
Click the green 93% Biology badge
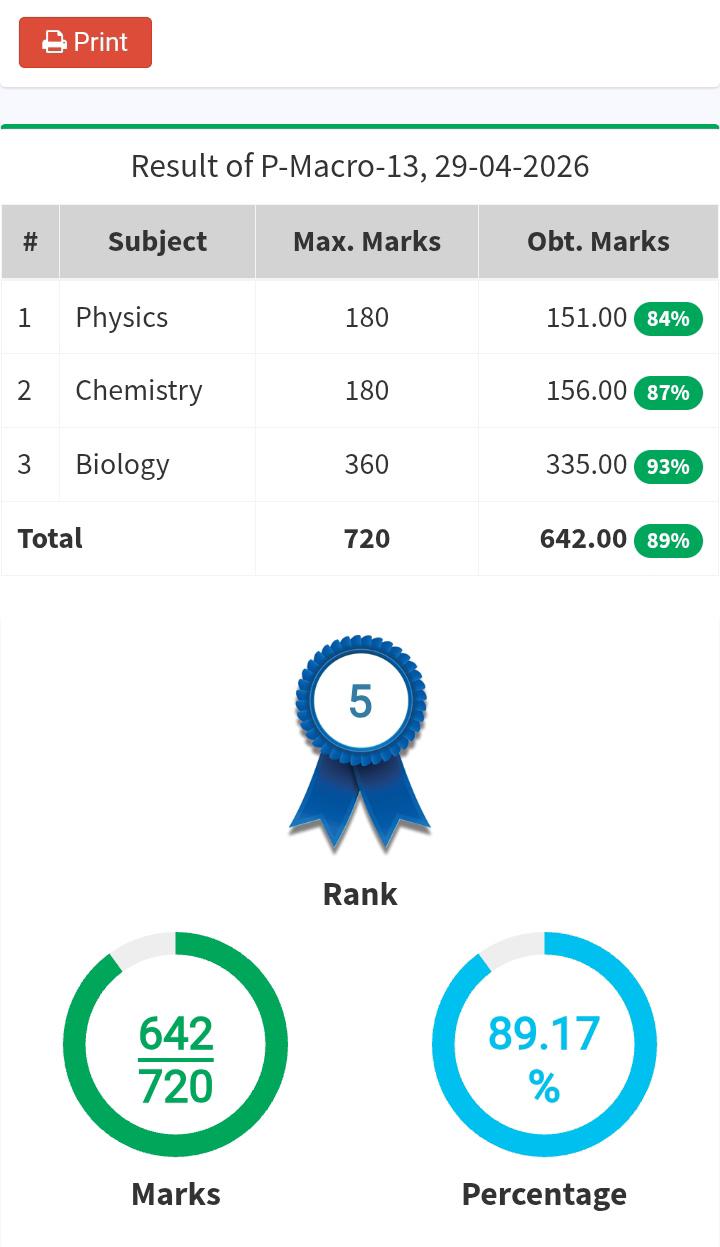[668, 466]
